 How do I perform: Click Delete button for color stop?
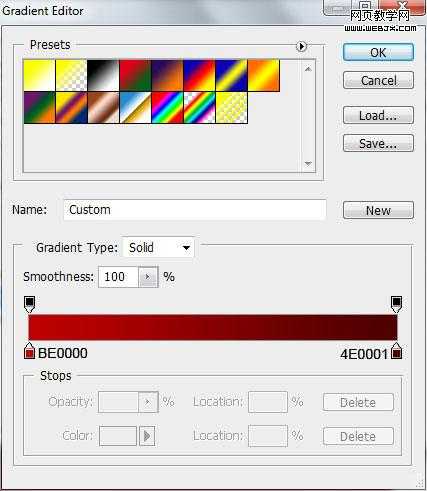pyautogui.click(x=358, y=436)
